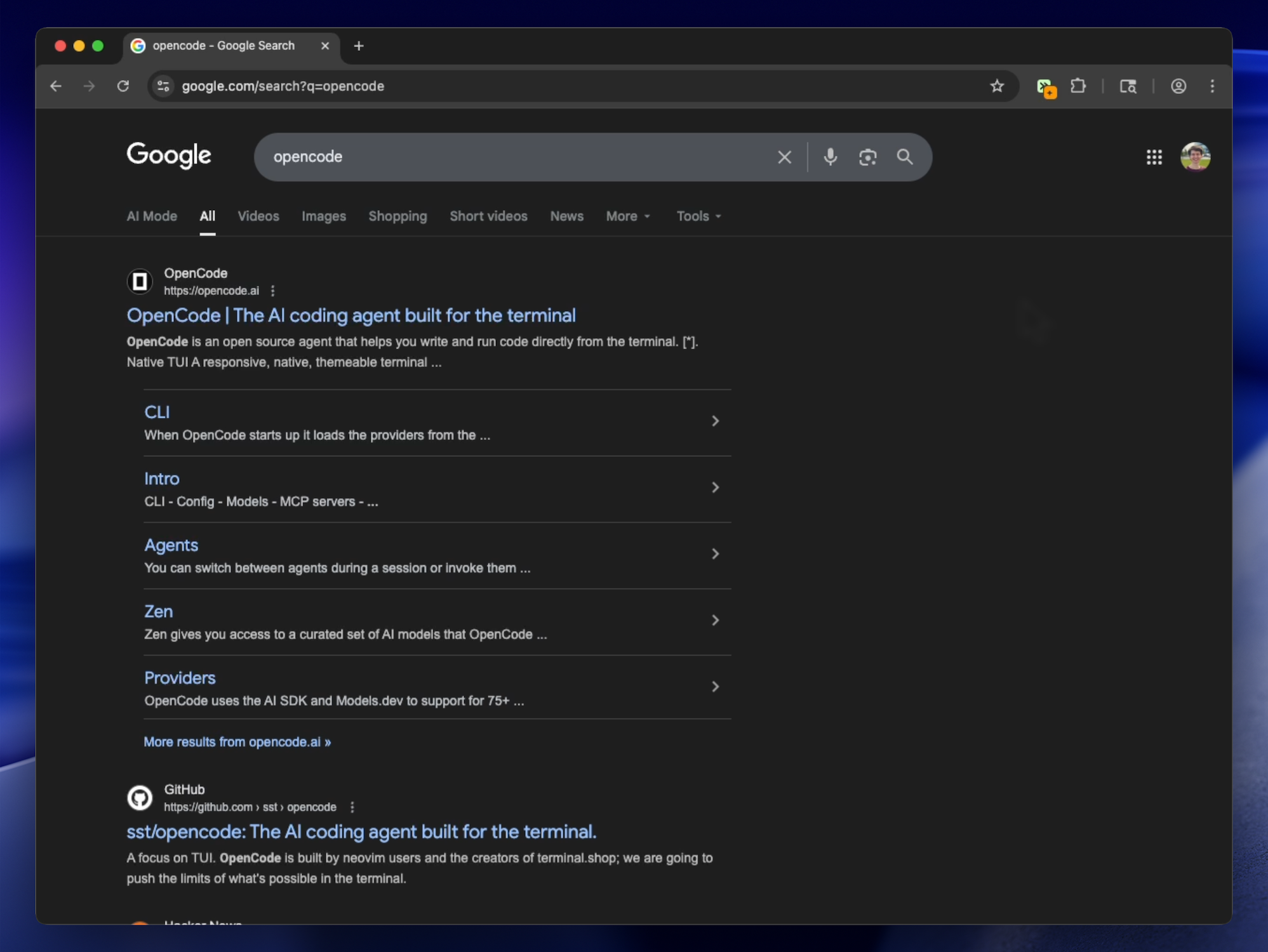Clear the search query with the X icon
1268x952 pixels.
tap(785, 157)
